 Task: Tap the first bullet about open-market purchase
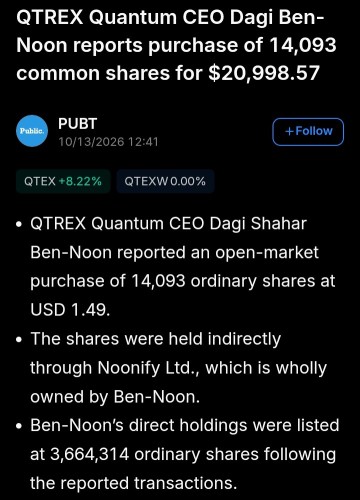[x=183, y=267]
